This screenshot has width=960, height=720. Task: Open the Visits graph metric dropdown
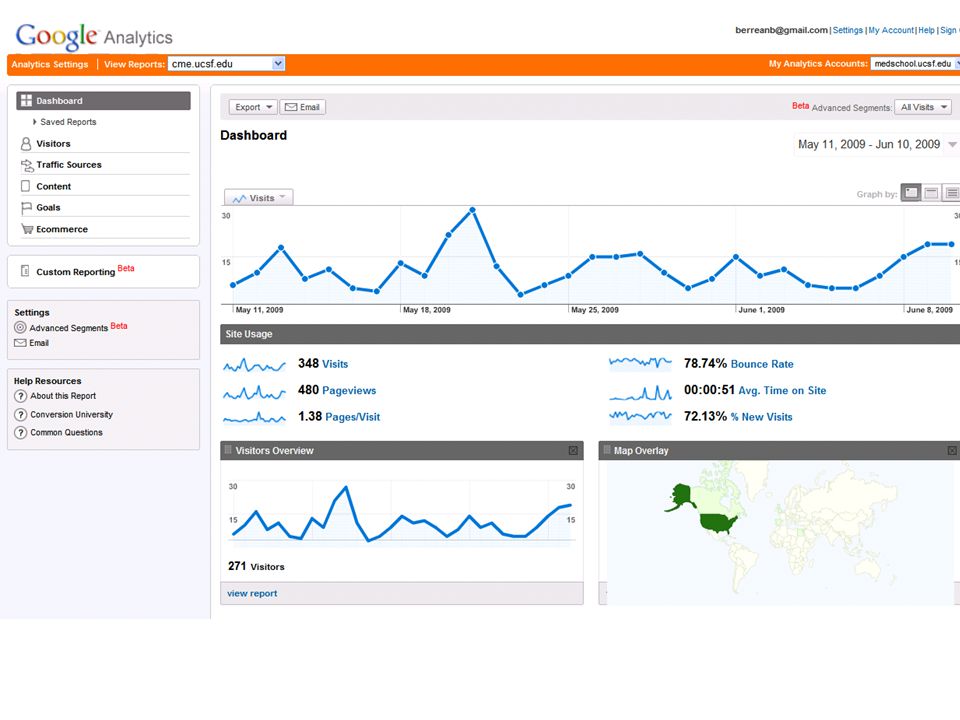pos(259,197)
